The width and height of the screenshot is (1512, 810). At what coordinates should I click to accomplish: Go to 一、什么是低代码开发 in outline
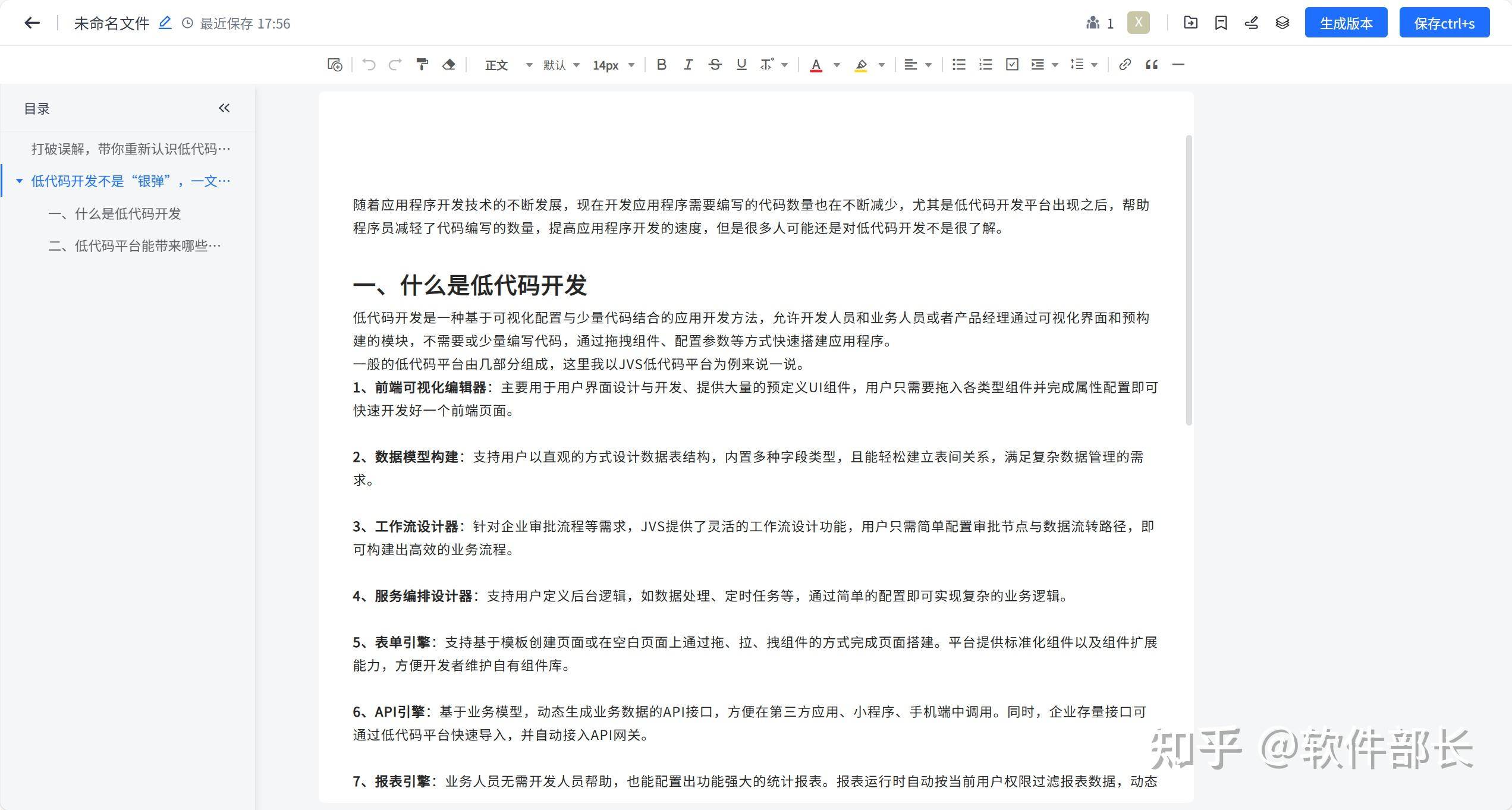coord(115,213)
